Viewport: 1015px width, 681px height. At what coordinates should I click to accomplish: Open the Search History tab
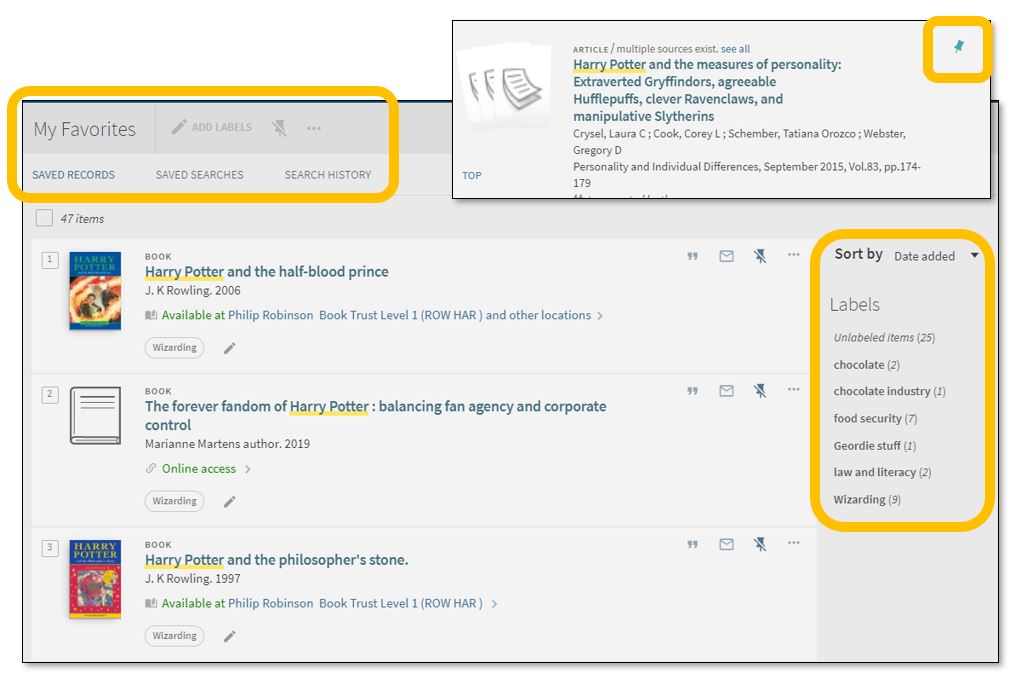click(327, 175)
